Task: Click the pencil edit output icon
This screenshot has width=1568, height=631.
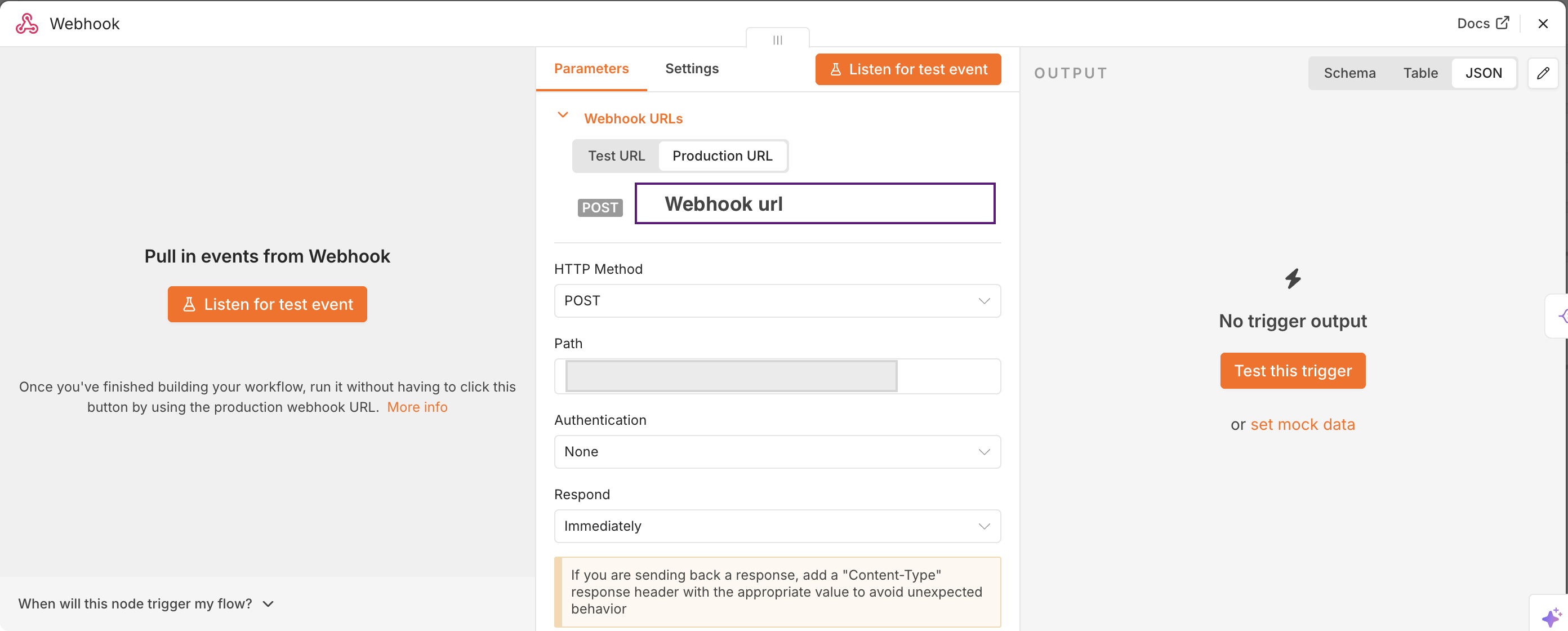Action: tap(1543, 73)
